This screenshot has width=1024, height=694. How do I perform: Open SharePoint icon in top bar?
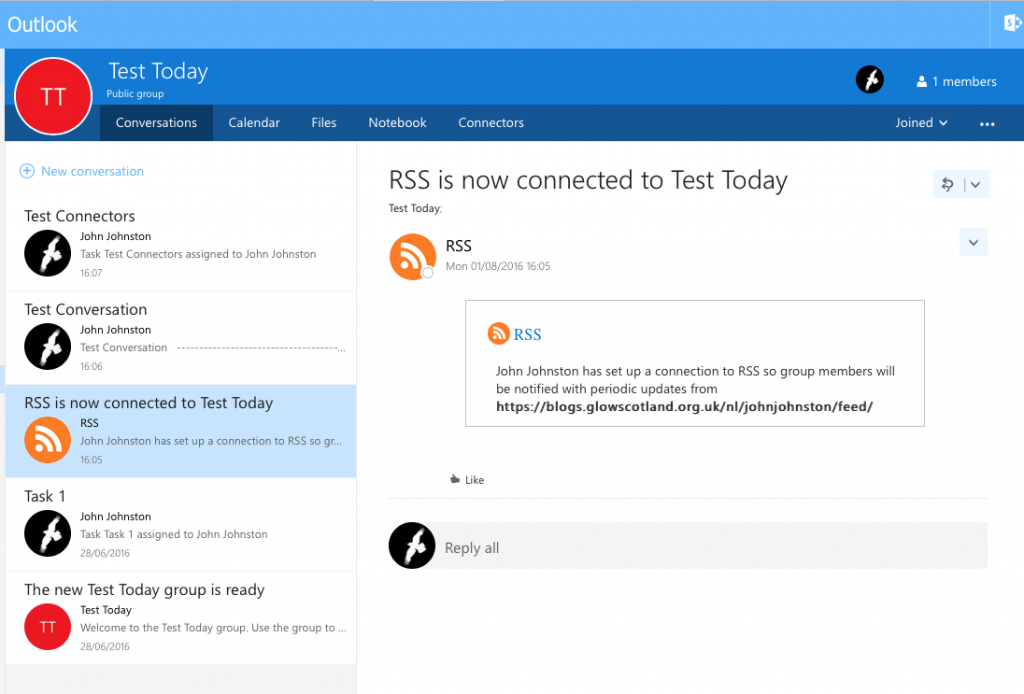point(1011,24)
